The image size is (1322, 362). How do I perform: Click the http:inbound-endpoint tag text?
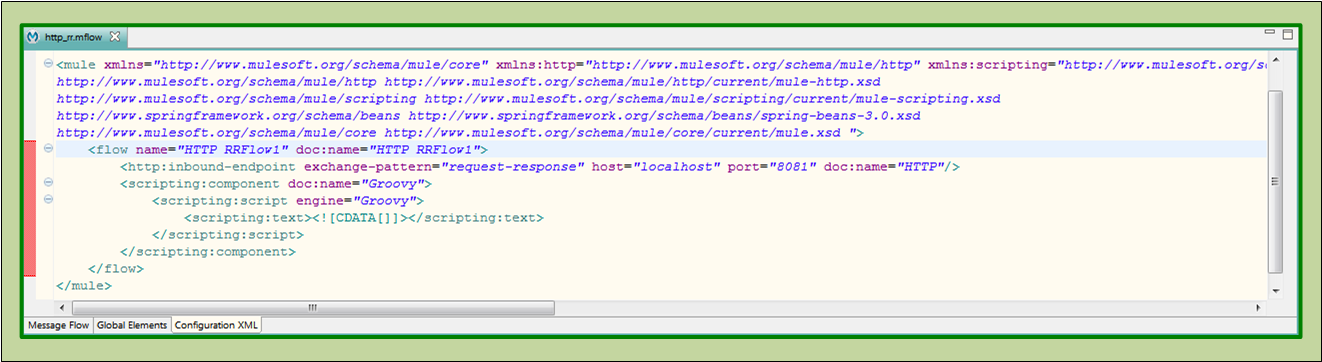(208, 166)
